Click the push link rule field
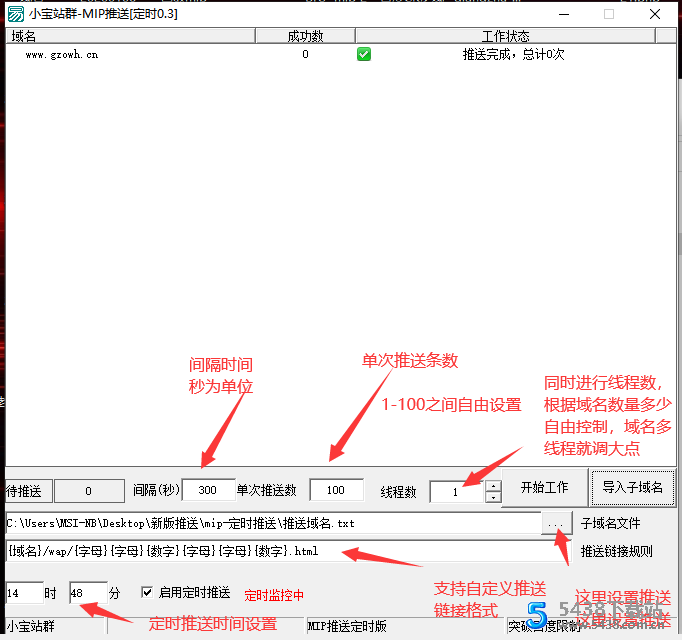 288,551
